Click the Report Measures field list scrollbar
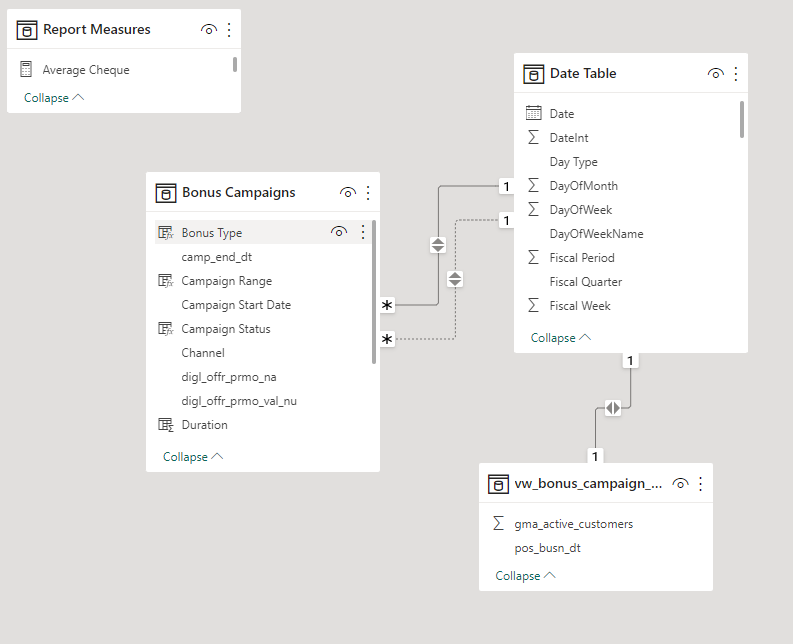Viewport: 793px width, 644px height. [x=235, y=64]
